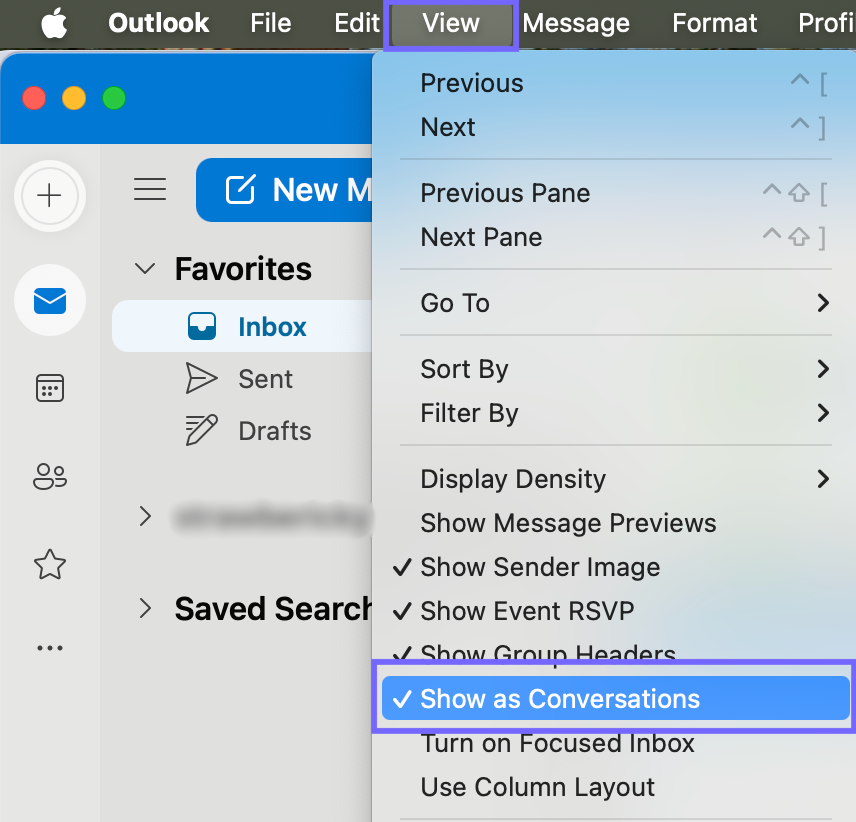
Task: Close Outlook window with red button
Action: 34,98
